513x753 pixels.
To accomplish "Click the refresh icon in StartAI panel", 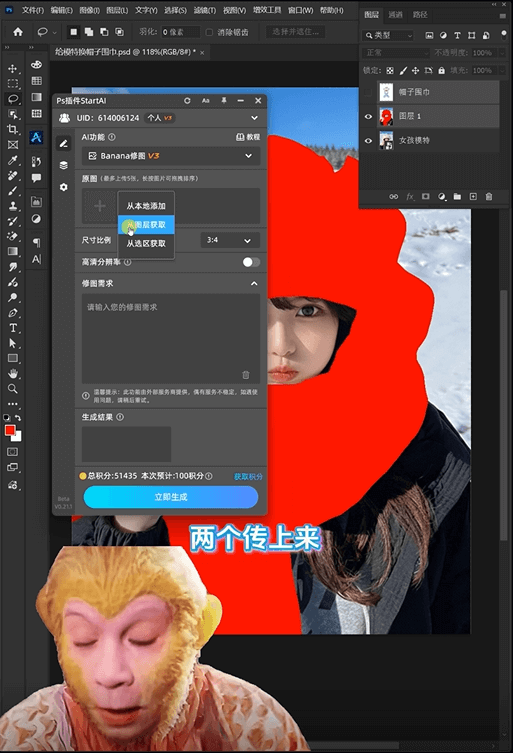I will (187, 100).
